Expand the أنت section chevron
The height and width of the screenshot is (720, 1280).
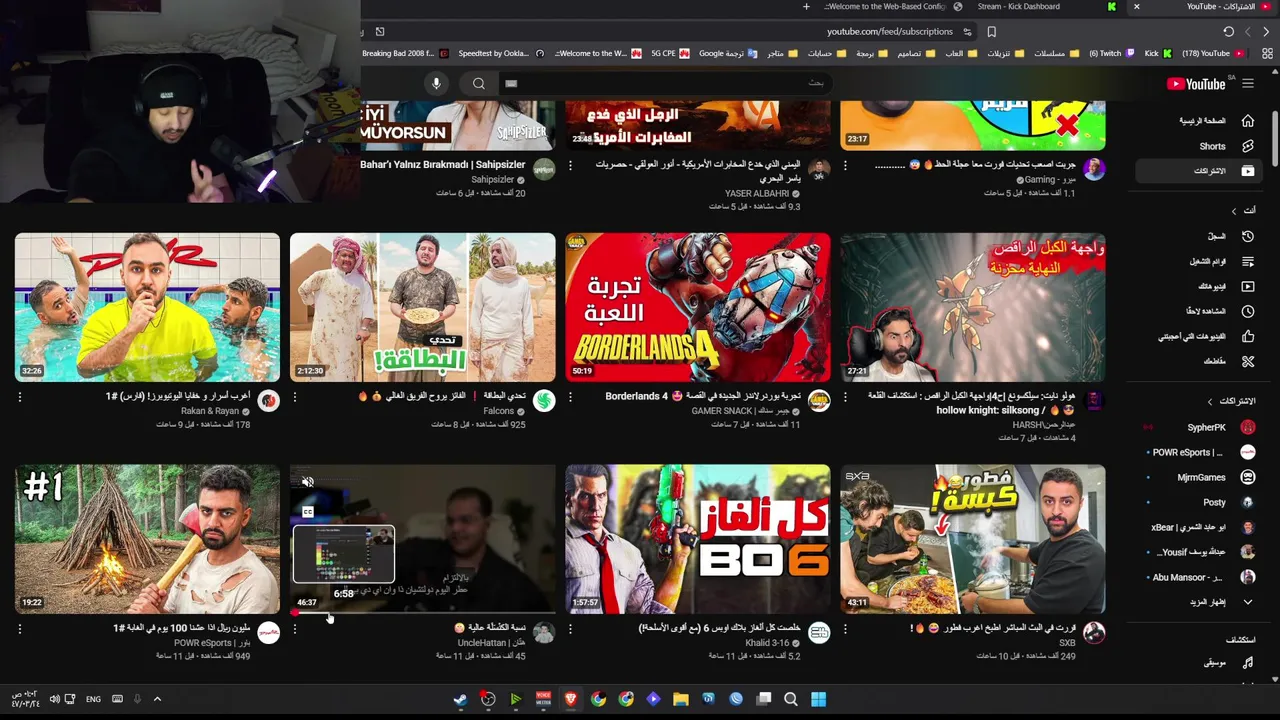click(x=1234, y=211)
